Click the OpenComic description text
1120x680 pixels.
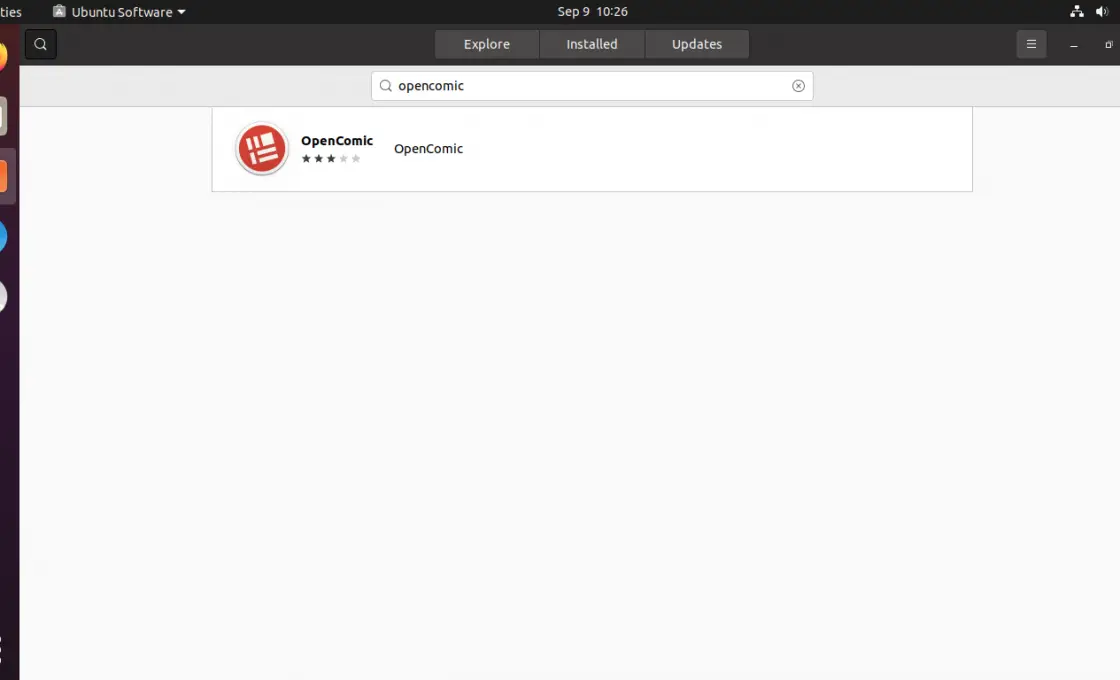429,149
